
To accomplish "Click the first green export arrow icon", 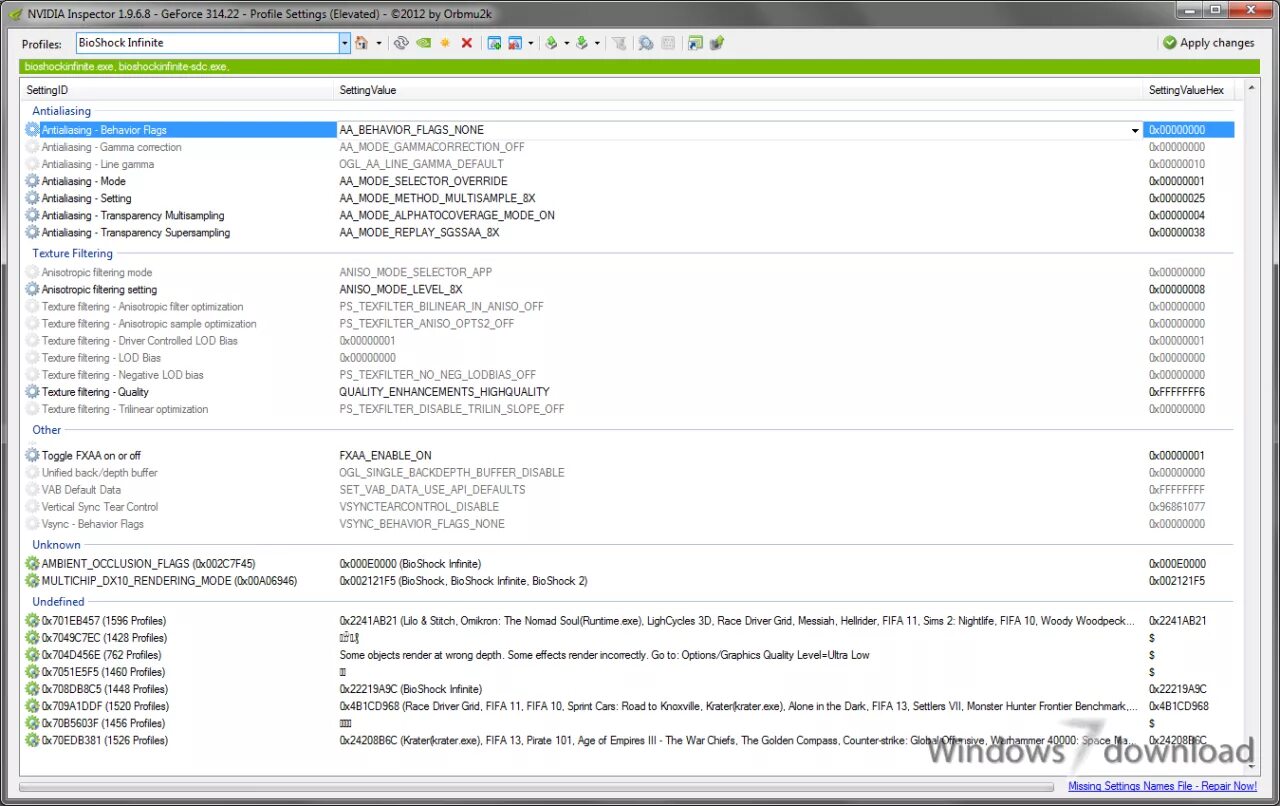I will pyautogui.click(x=551, y=43).
